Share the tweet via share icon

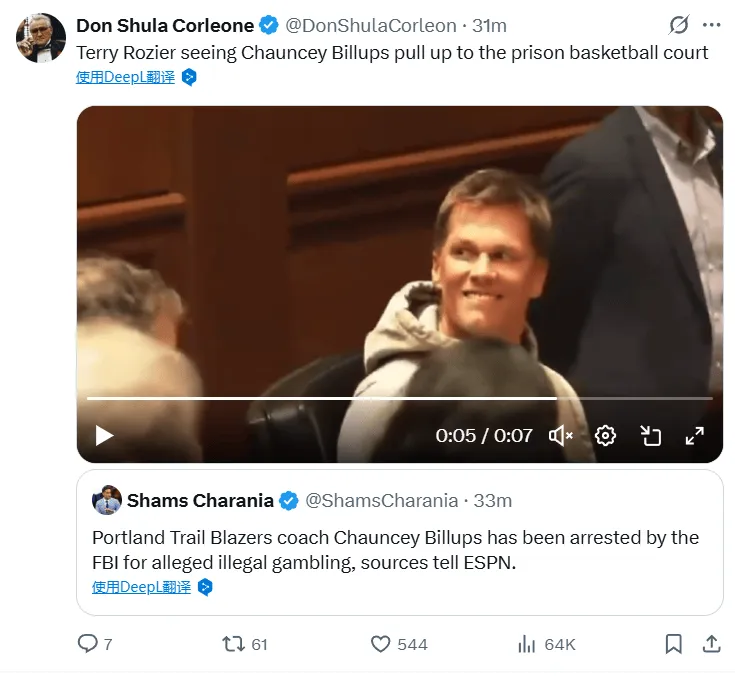pyautogui.click(x=711, y=644)
